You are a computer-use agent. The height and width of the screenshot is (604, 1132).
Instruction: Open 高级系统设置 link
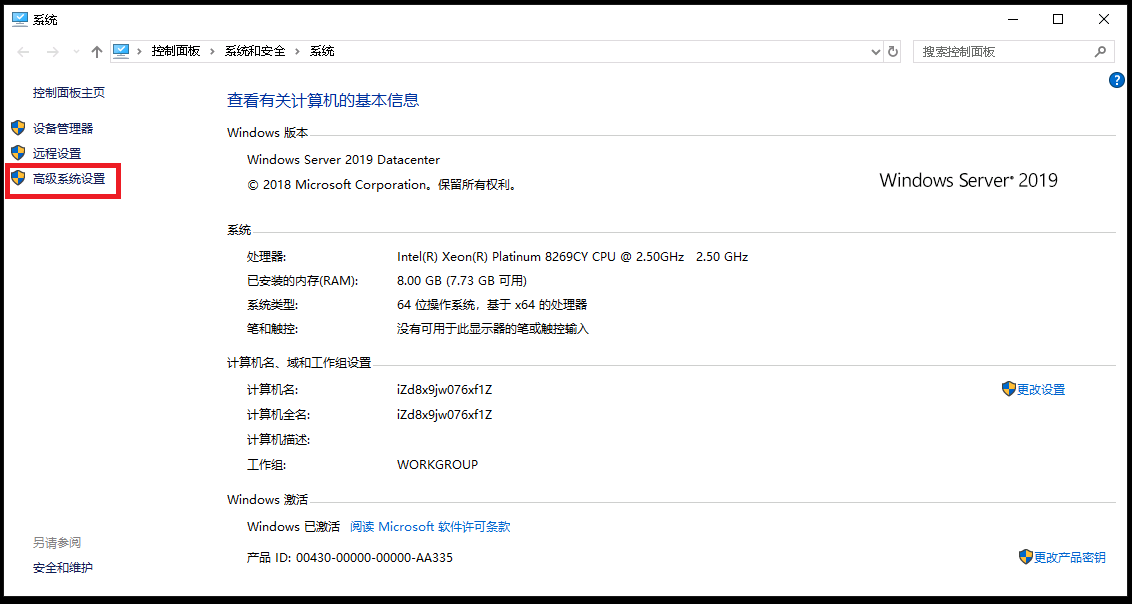click(69, 179)
